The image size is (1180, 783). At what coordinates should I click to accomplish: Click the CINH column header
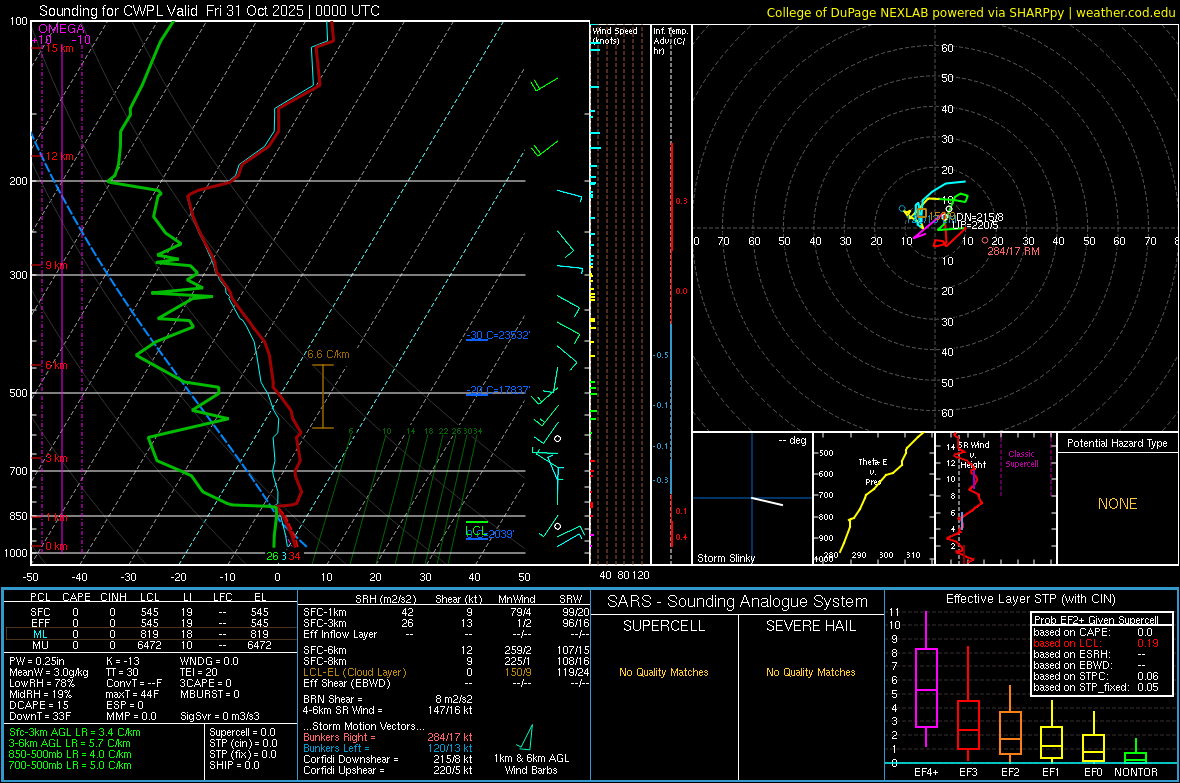click(114, 597)
